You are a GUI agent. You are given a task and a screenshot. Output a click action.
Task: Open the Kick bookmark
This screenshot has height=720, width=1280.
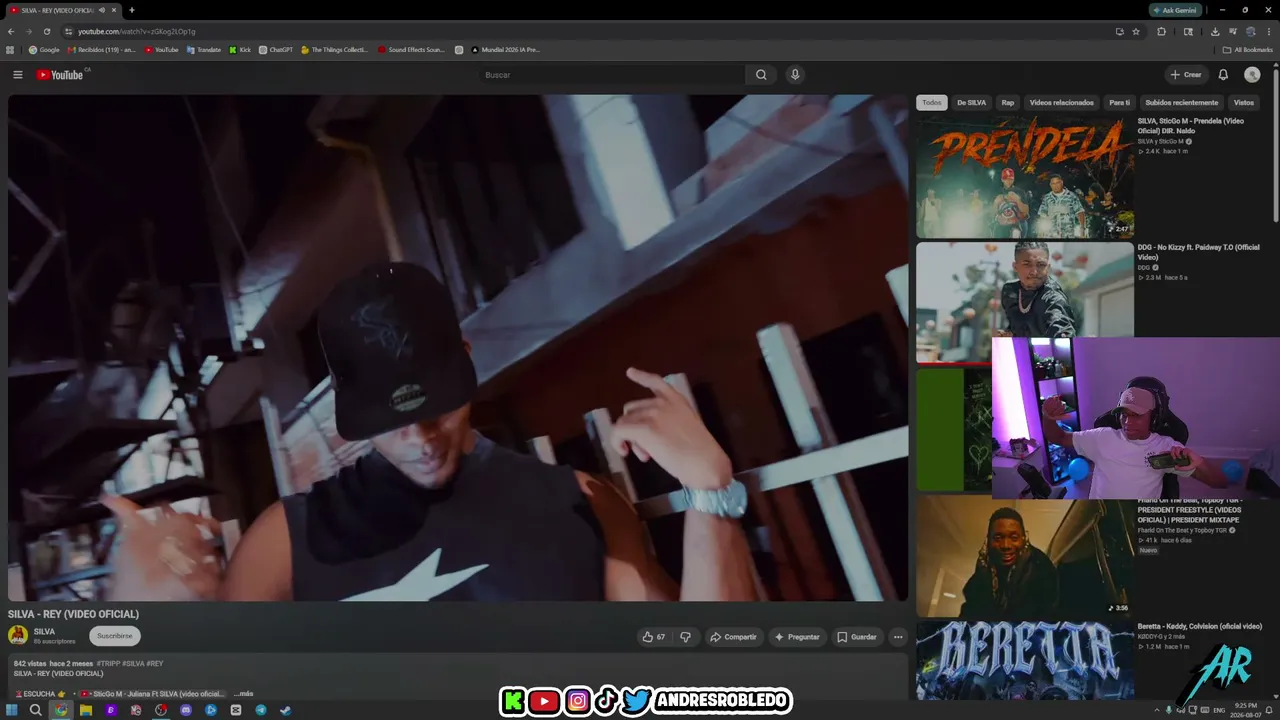click(240, 50)
